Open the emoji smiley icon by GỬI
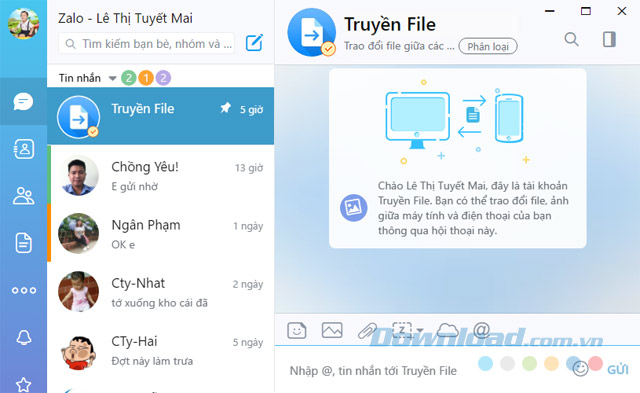This screenshot has height=393, width=640. tap(580, 369)
